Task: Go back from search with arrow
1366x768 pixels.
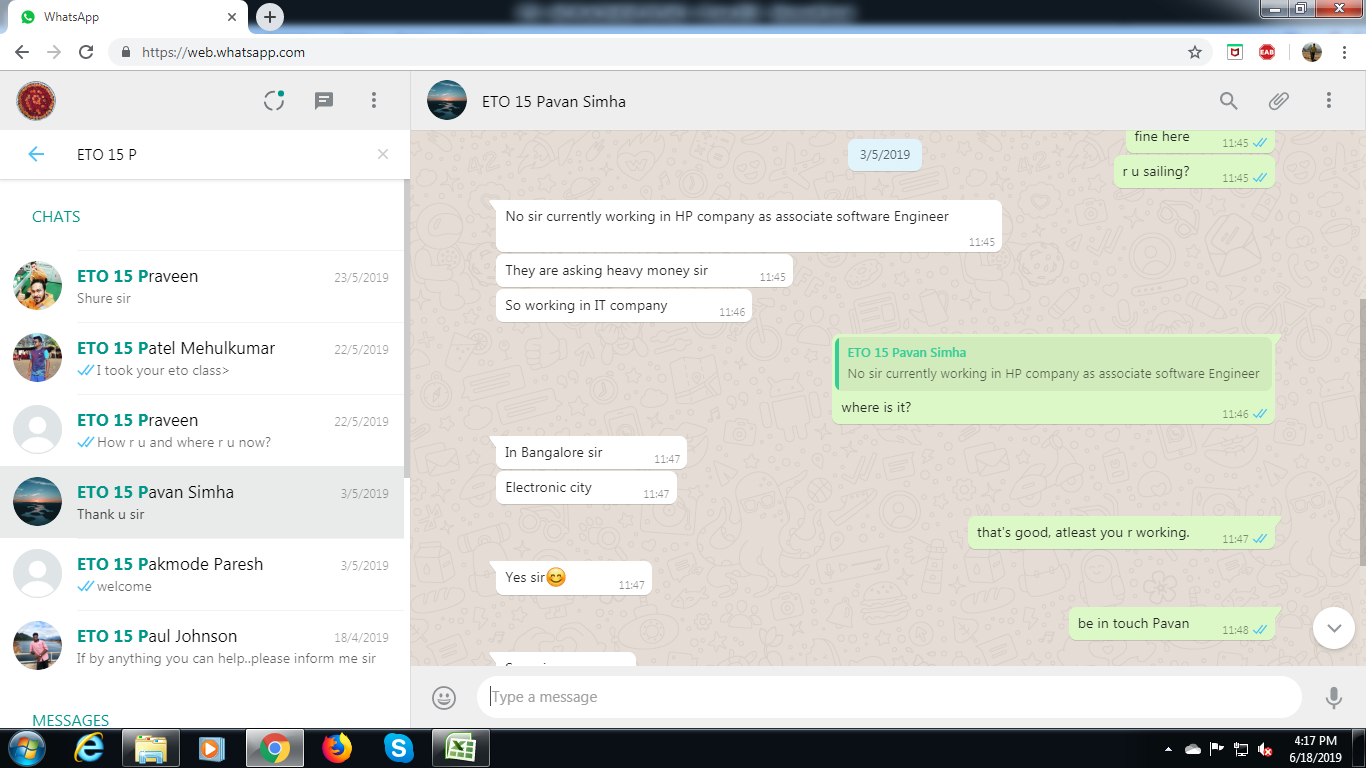Action: (36, 154)
